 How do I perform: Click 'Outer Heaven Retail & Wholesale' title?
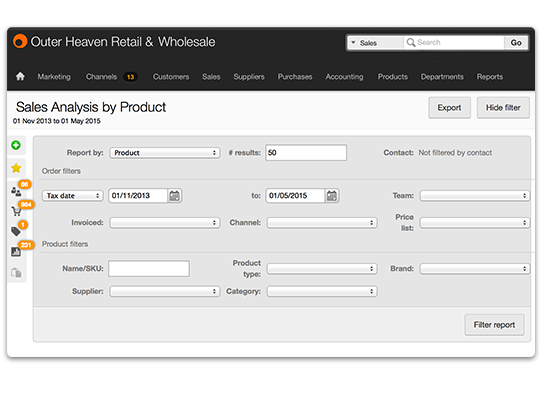pyautogui.click(x=123, y=42)
